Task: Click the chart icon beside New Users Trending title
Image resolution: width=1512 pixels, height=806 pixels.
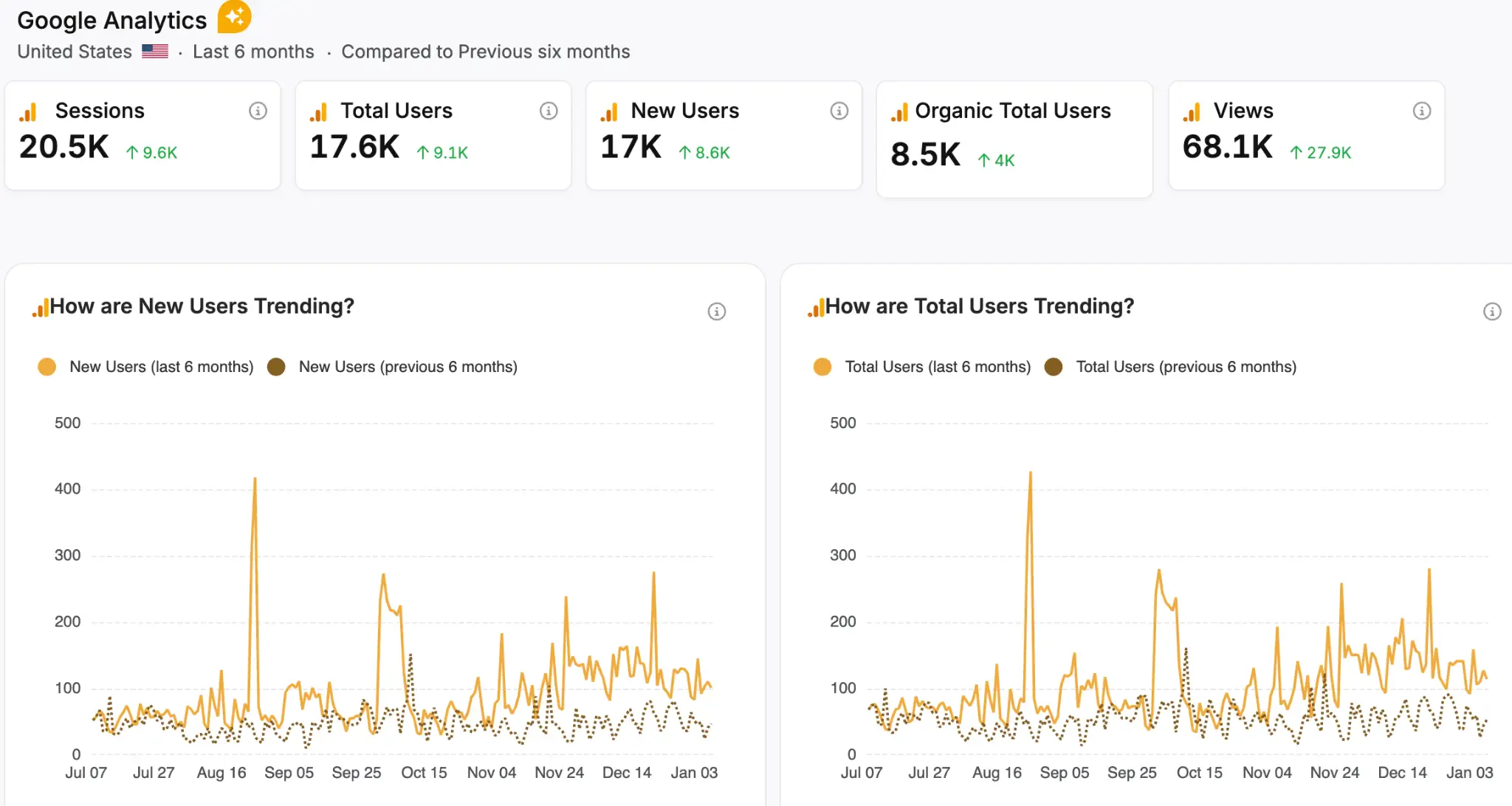Action: (39, 306)
